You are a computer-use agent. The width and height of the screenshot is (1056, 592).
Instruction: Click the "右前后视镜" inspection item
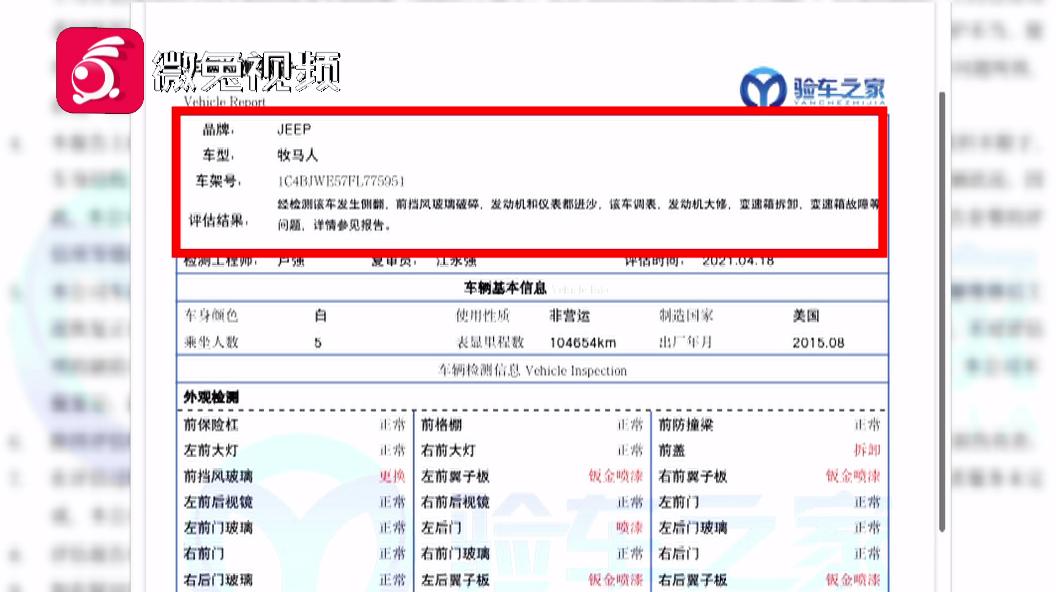(455, 502)
